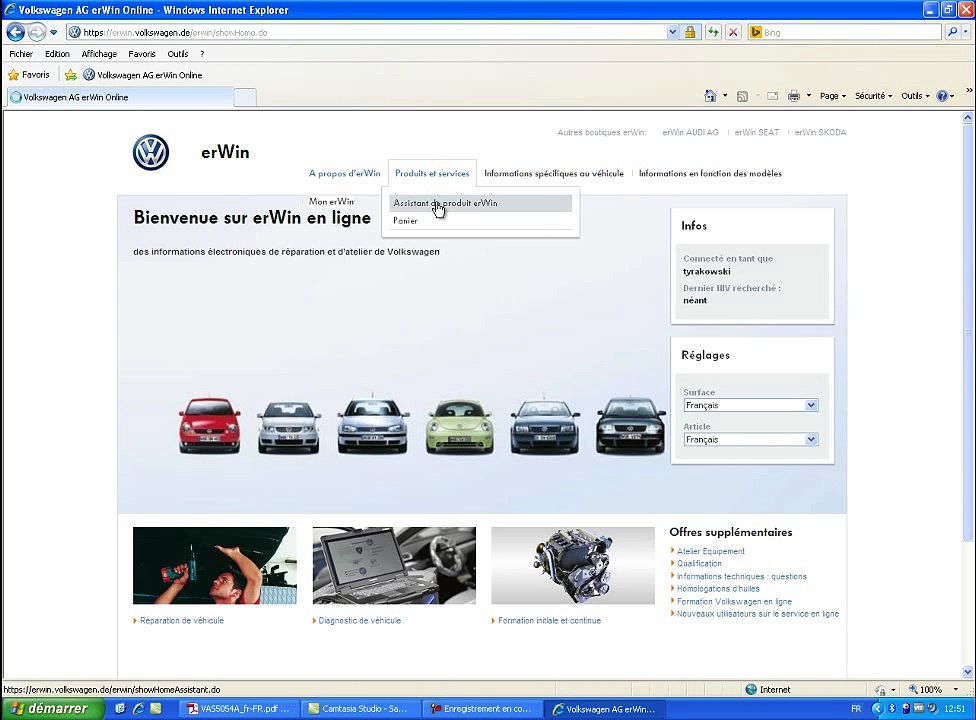Viewport: 976px width, 720px height.
Task: Open the Page command dropdown
Action: (x=833, y=96)
